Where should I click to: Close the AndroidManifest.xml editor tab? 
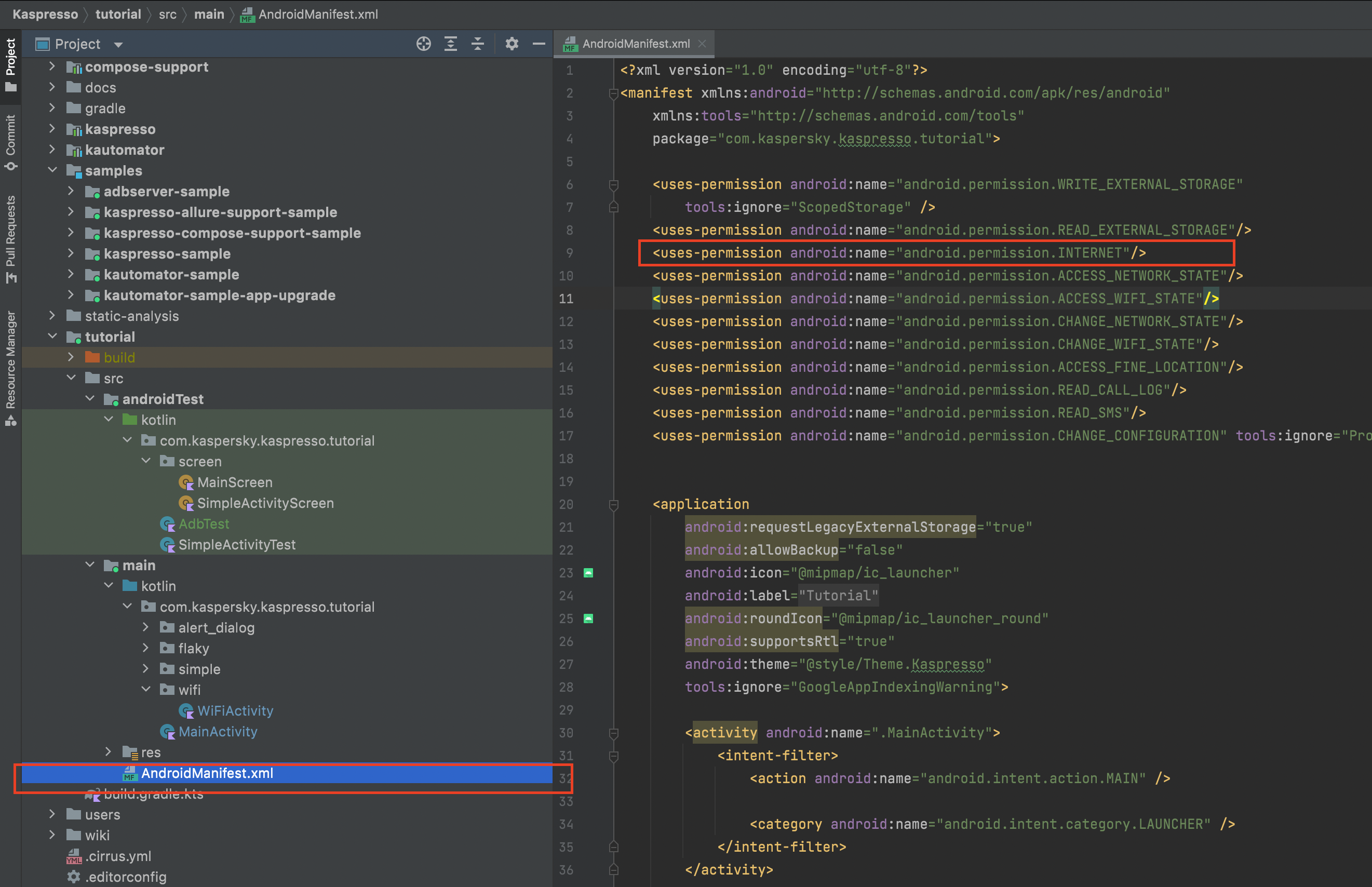click(x=702, y=44)
